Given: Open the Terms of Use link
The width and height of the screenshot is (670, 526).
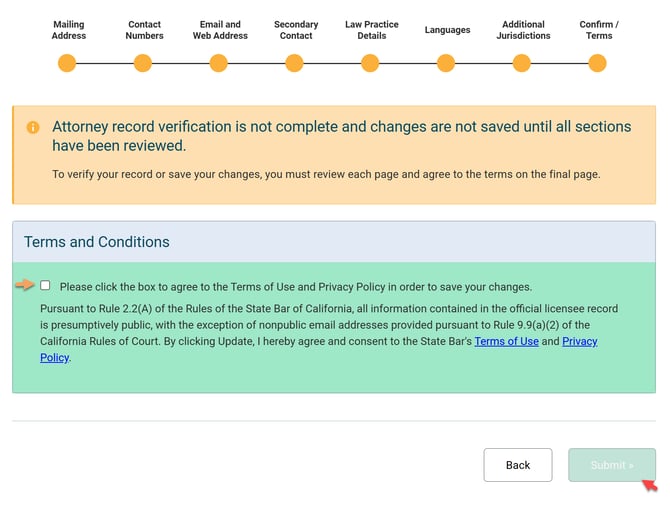Looking at the screenshot, I should 506,342.
